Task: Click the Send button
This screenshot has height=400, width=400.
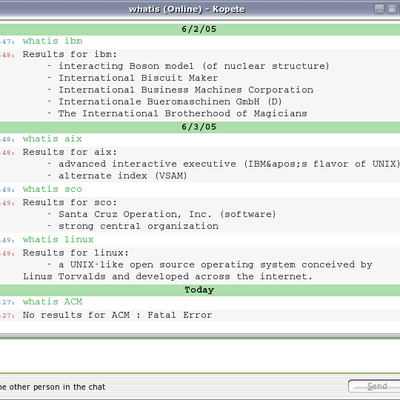Action: click(x=374, y=386)
